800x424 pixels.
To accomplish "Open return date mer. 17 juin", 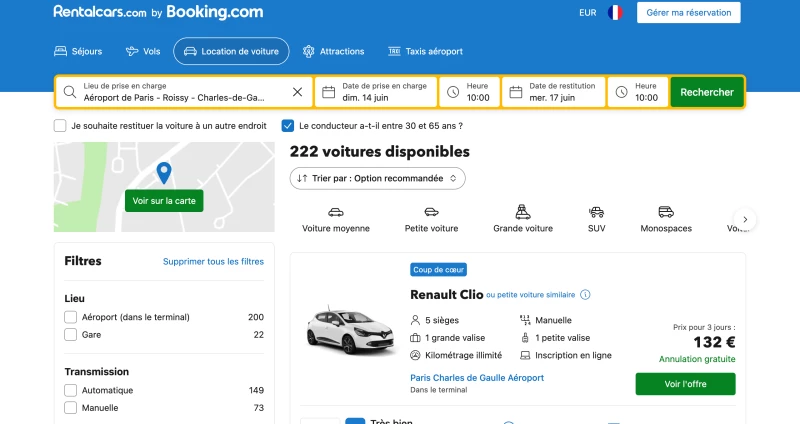I will [554, 92].
